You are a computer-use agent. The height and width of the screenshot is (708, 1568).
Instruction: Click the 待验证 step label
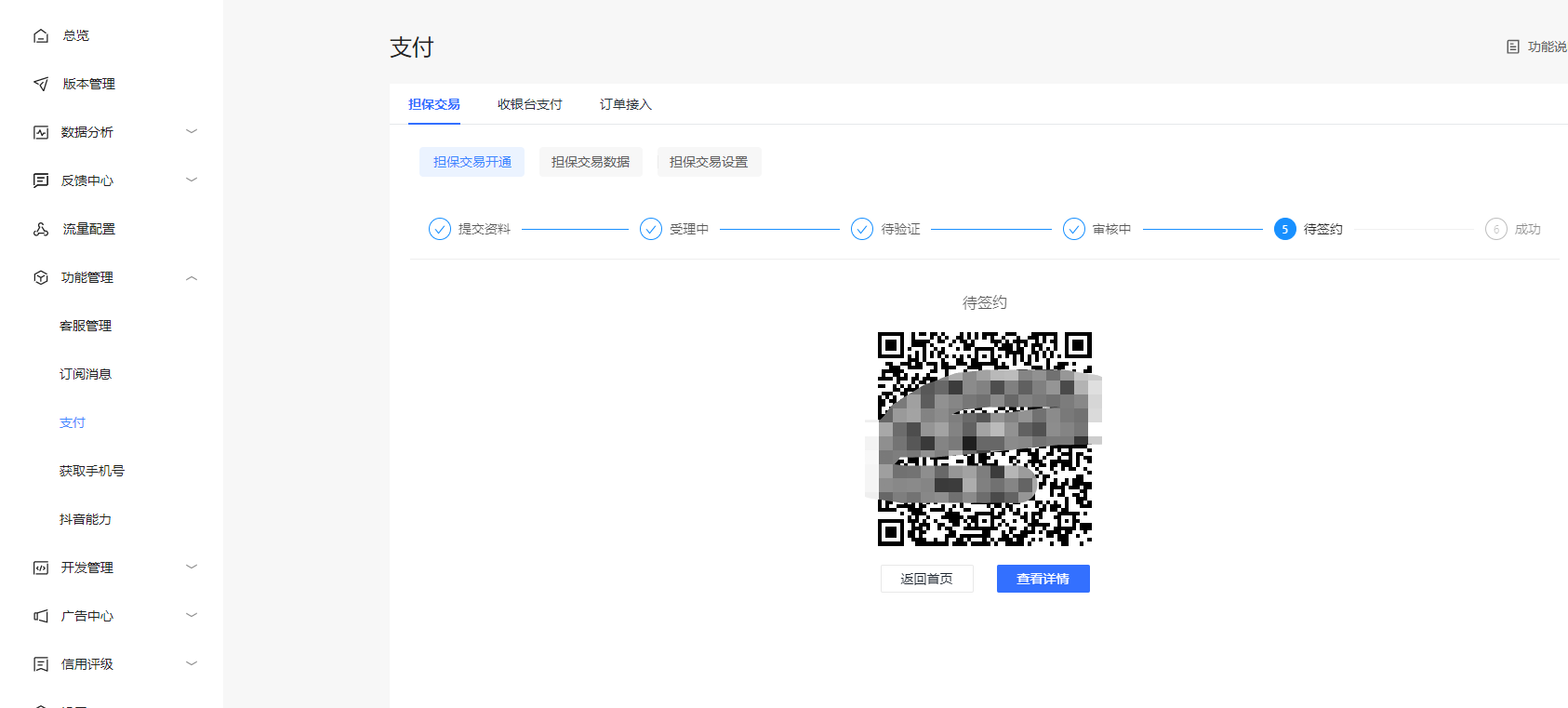point(901,229)
